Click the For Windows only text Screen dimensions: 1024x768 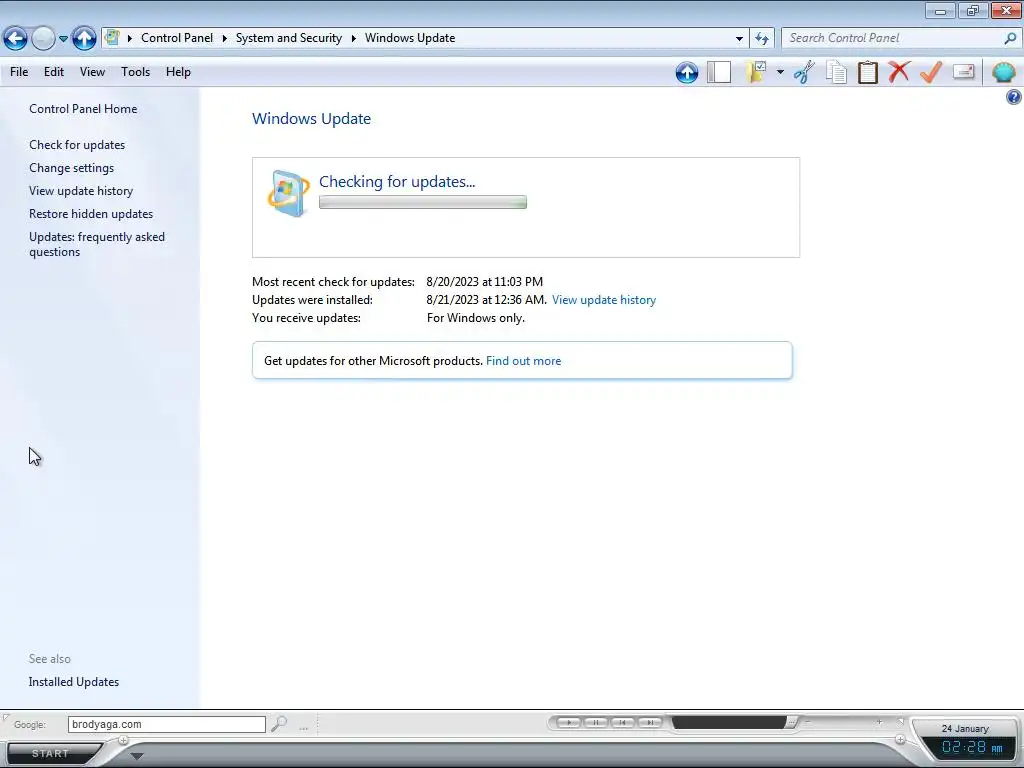[475, 318]
